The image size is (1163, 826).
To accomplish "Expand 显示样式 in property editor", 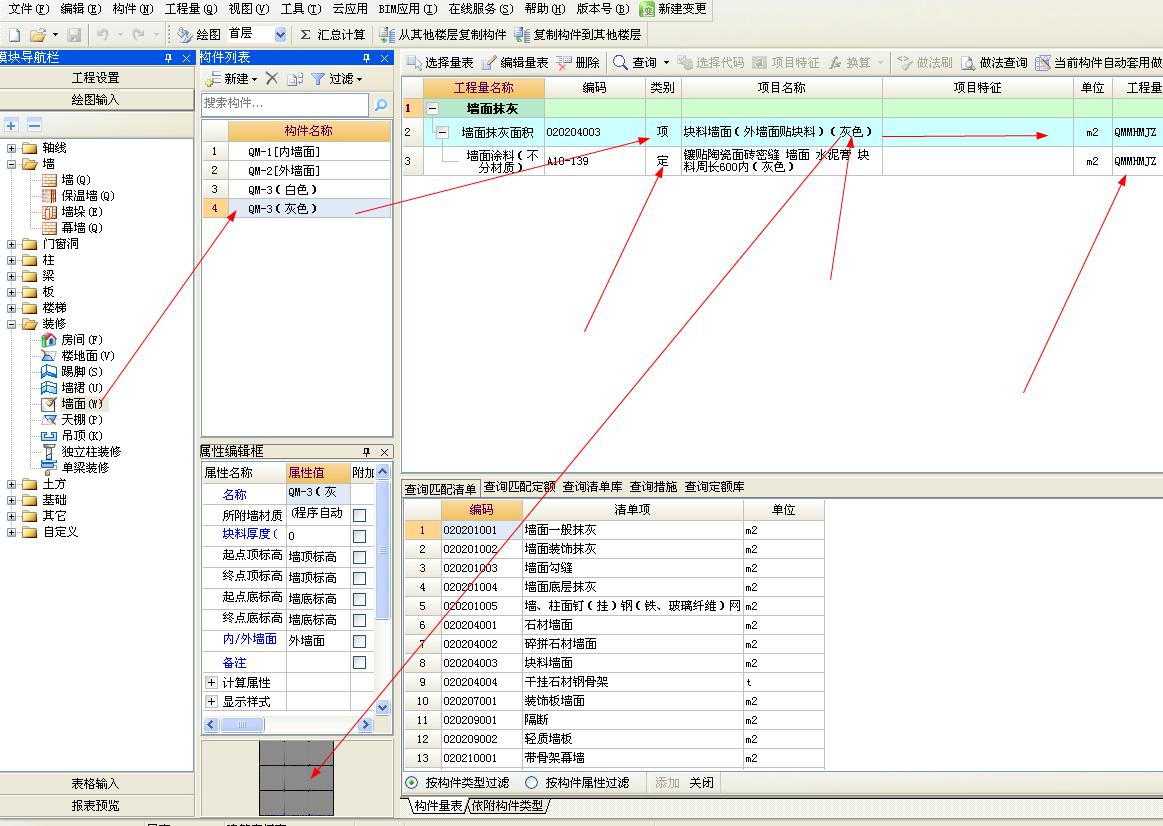I will pos(211,701).
